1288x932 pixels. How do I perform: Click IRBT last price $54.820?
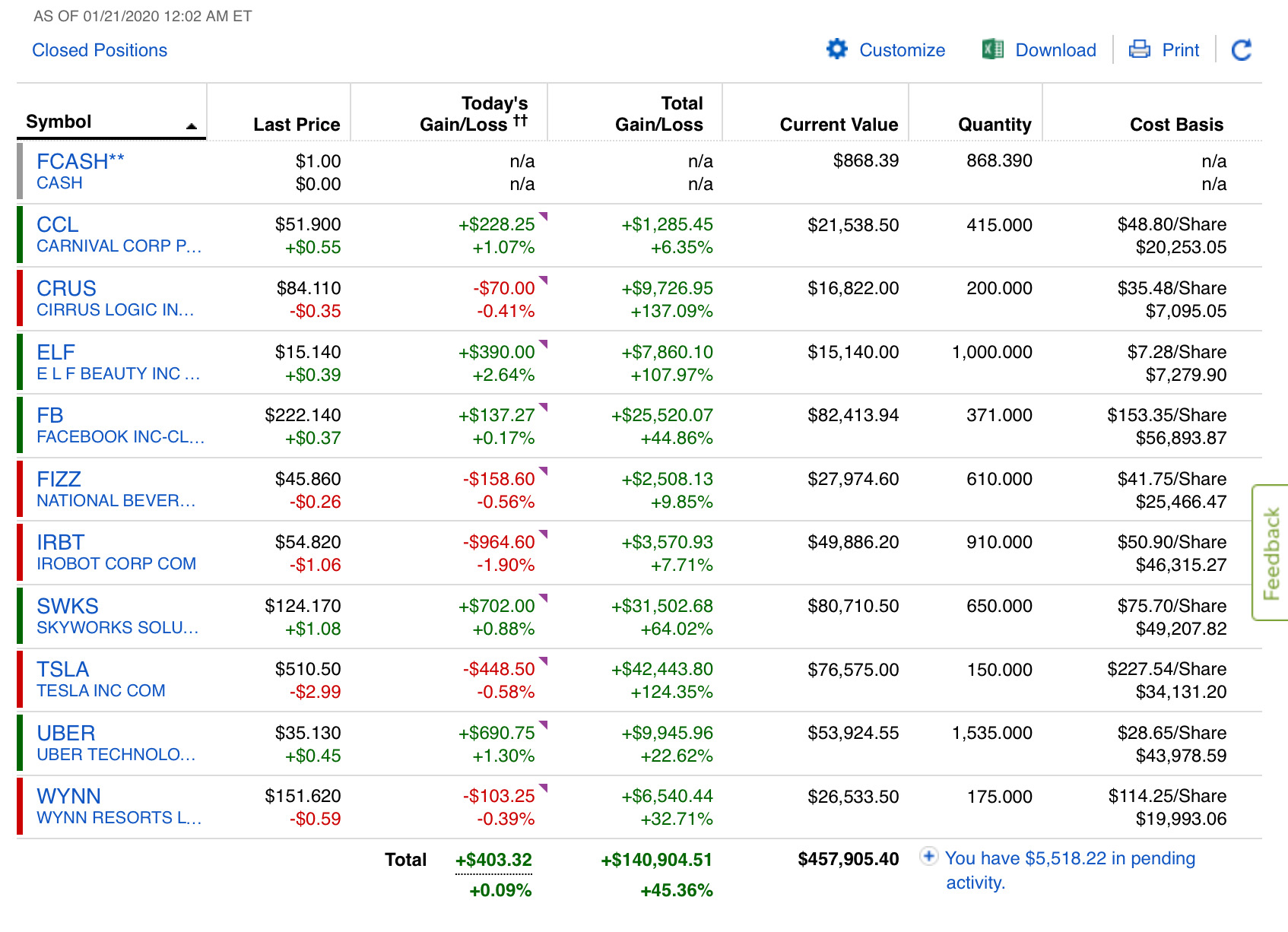click(x=308, y=542)
